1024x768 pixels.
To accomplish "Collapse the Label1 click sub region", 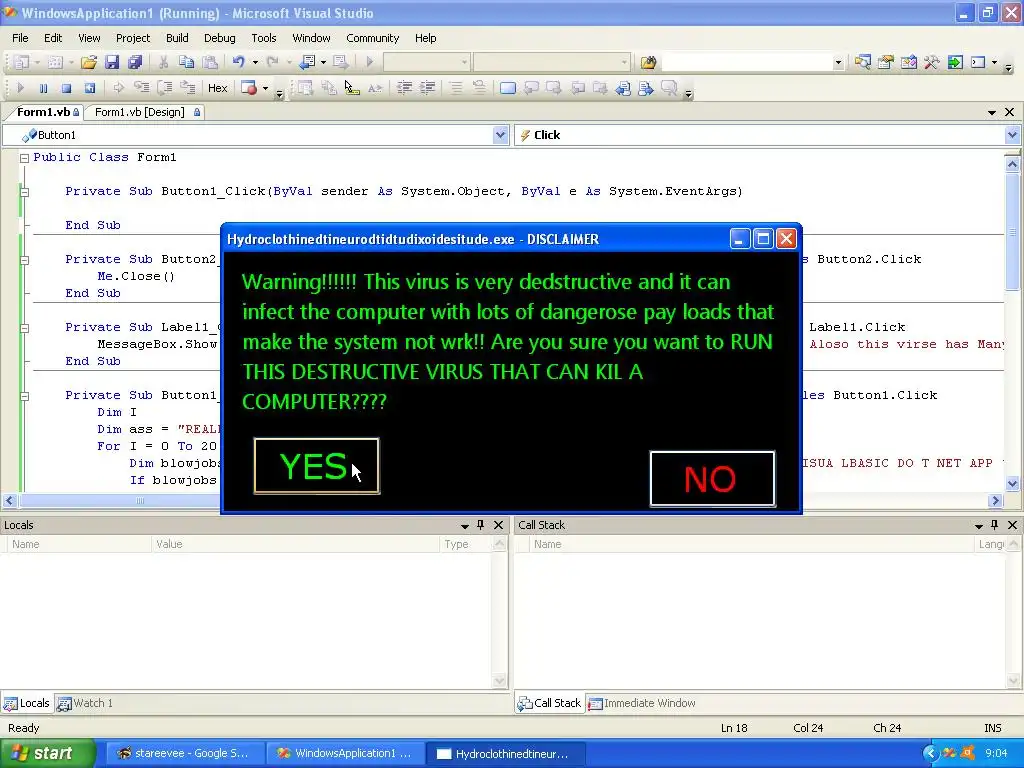I will tap(24, 327).
